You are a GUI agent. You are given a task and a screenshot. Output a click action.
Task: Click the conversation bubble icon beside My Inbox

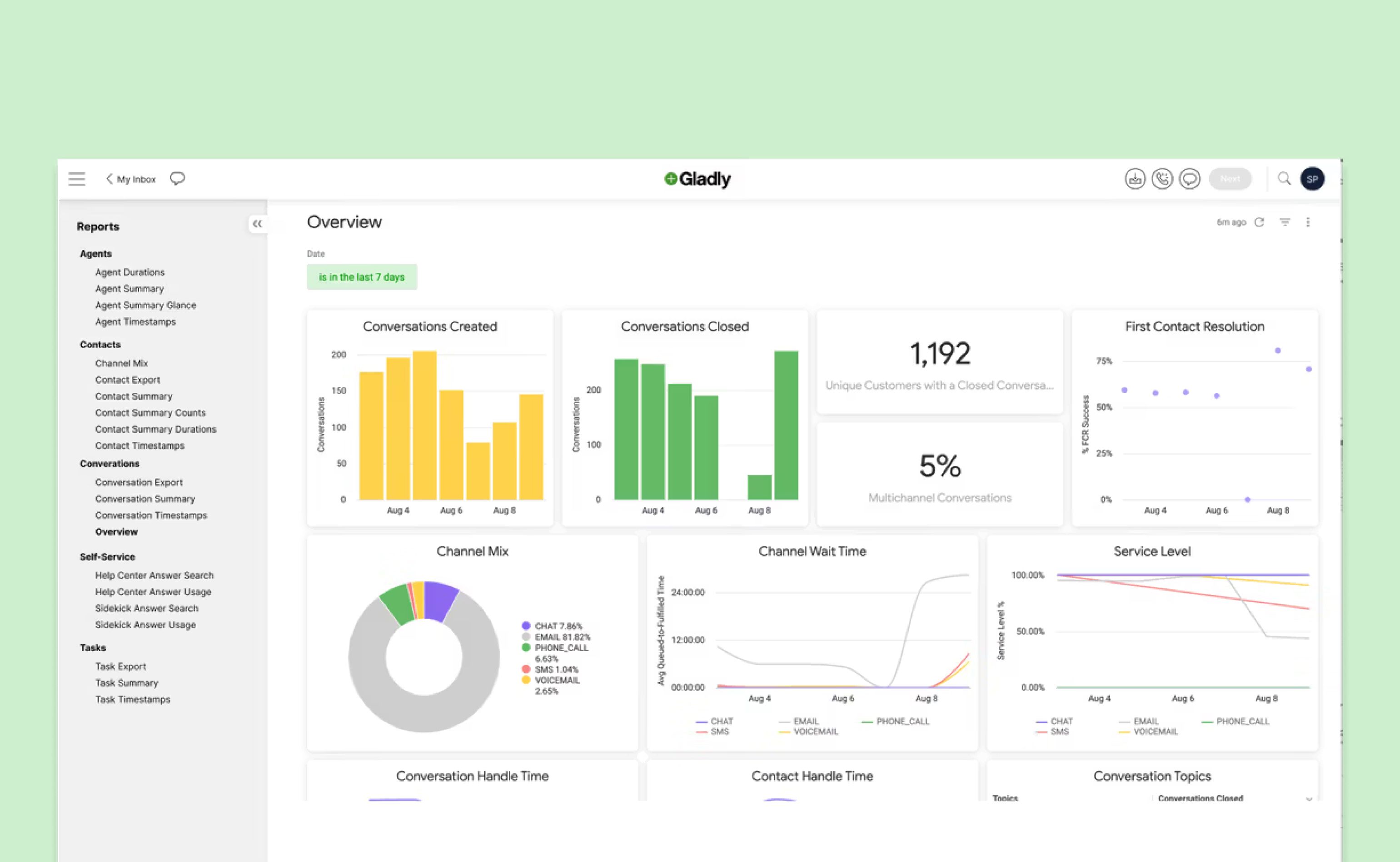click(177, 179)
